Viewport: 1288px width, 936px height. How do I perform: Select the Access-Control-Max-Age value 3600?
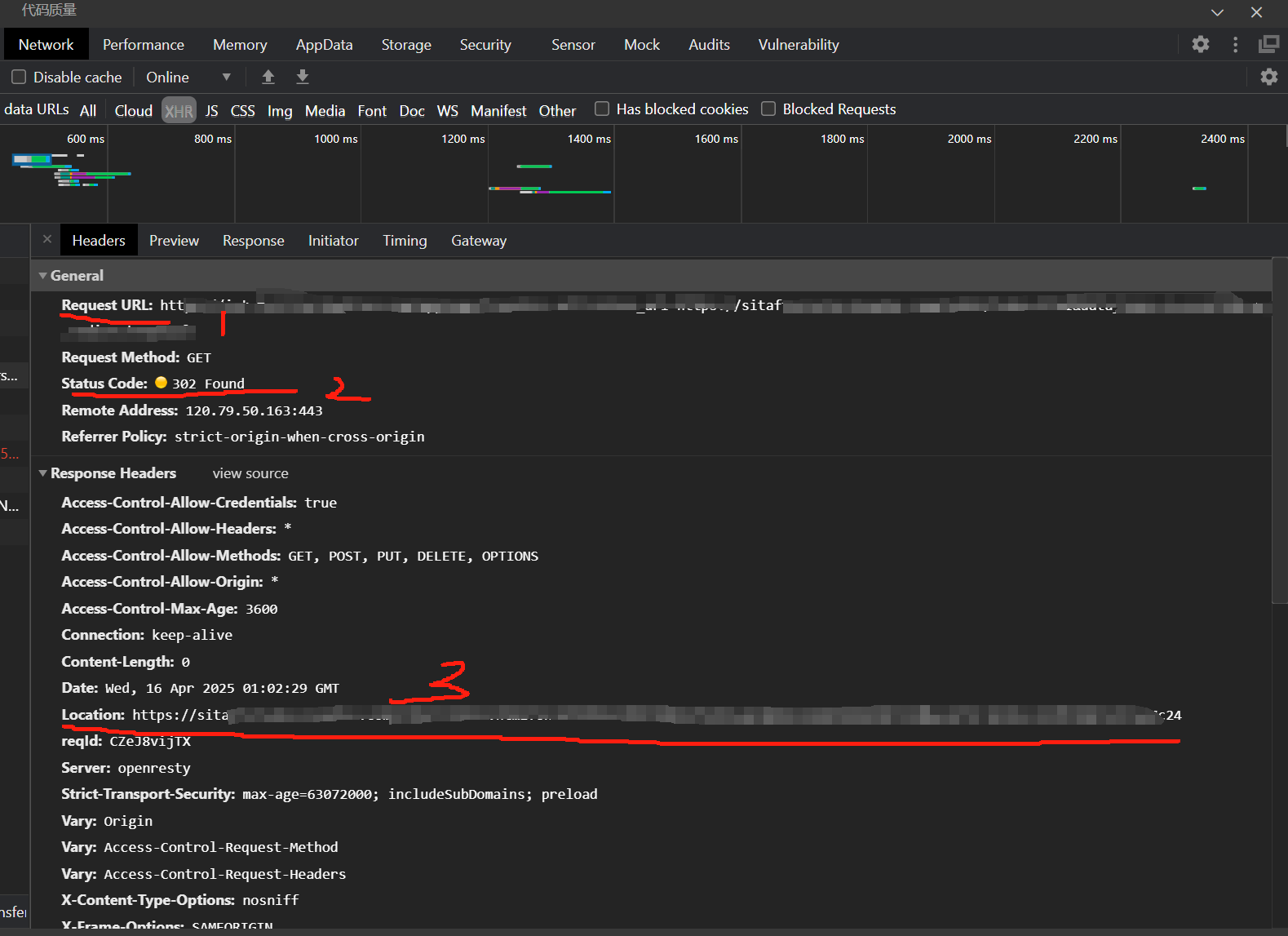(262, 609)
